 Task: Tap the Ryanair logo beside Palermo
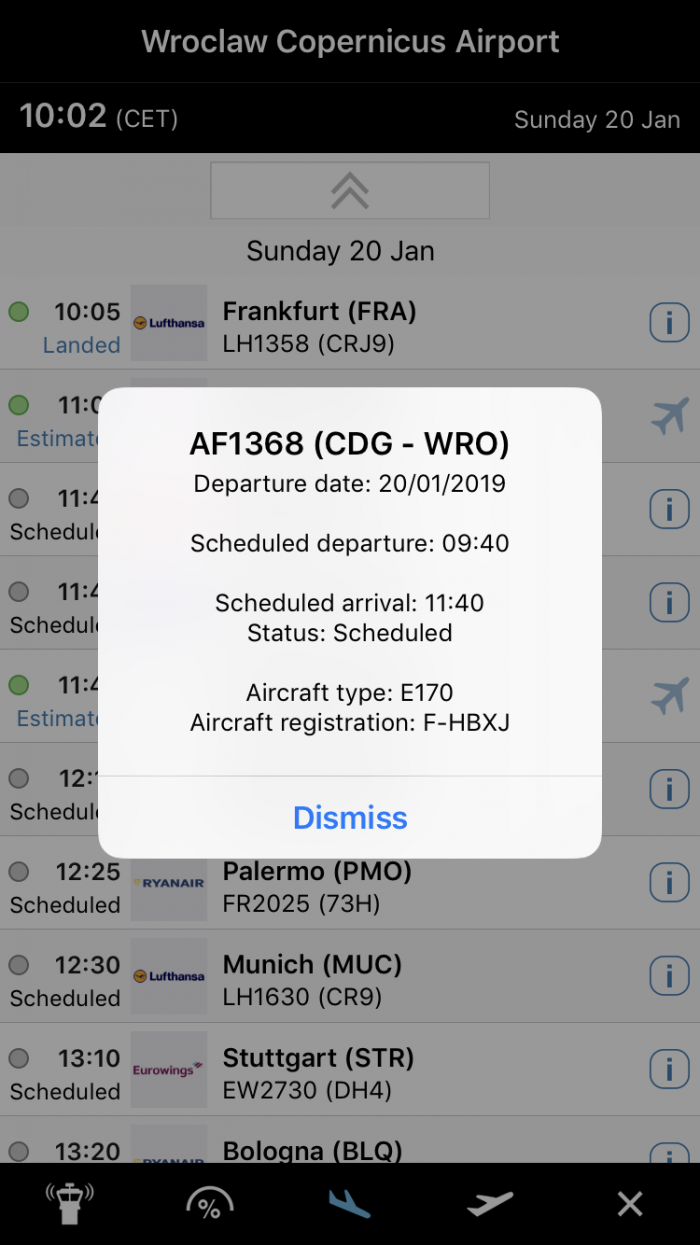coord(169,883)
